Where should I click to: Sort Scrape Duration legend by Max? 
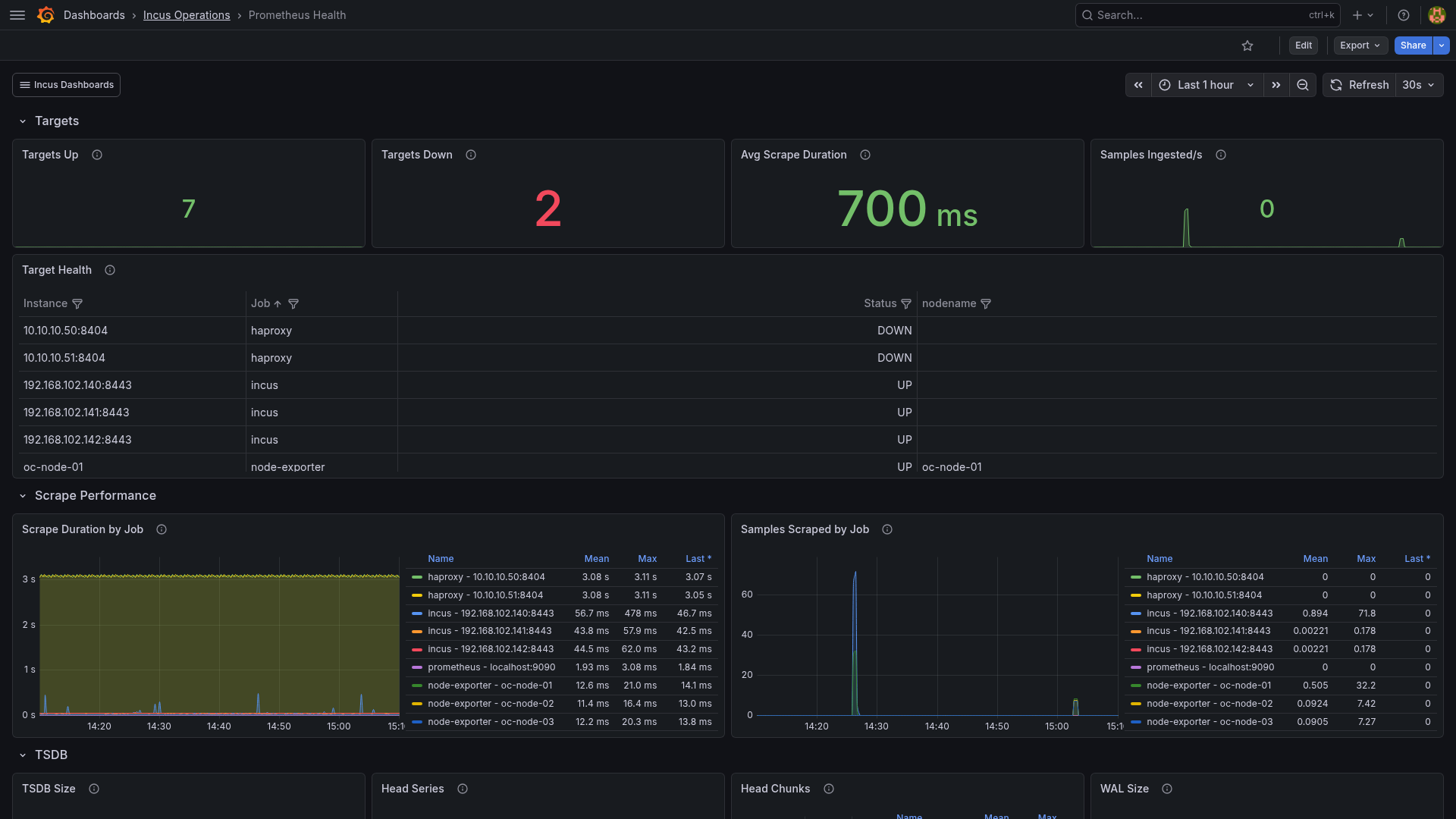pyautogui.click(x=647, y=559)
